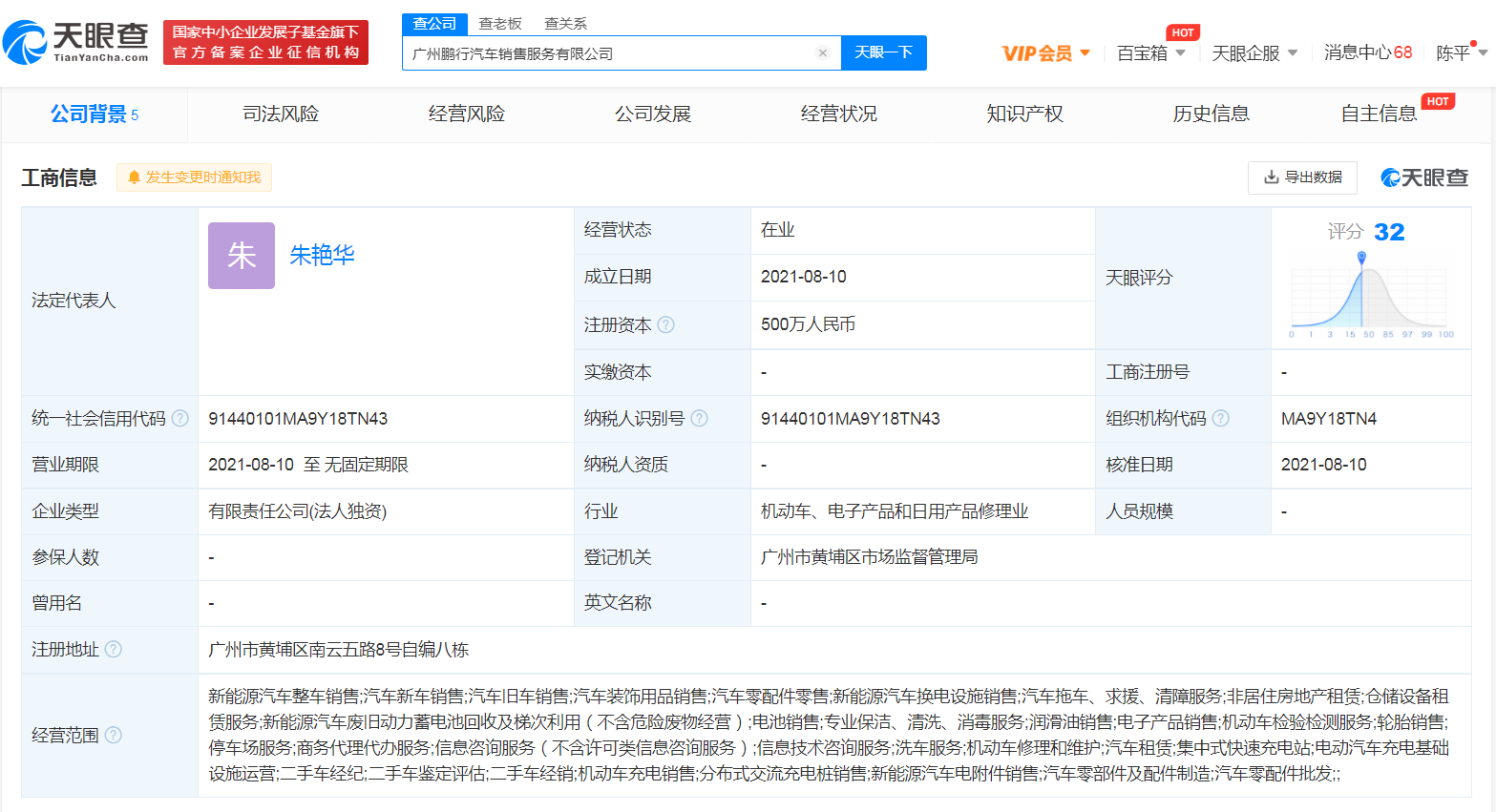Expand the 百宝箱 dropdown menu
This screenshot has height=812, width=1496.
click(x=1150, y=53)
